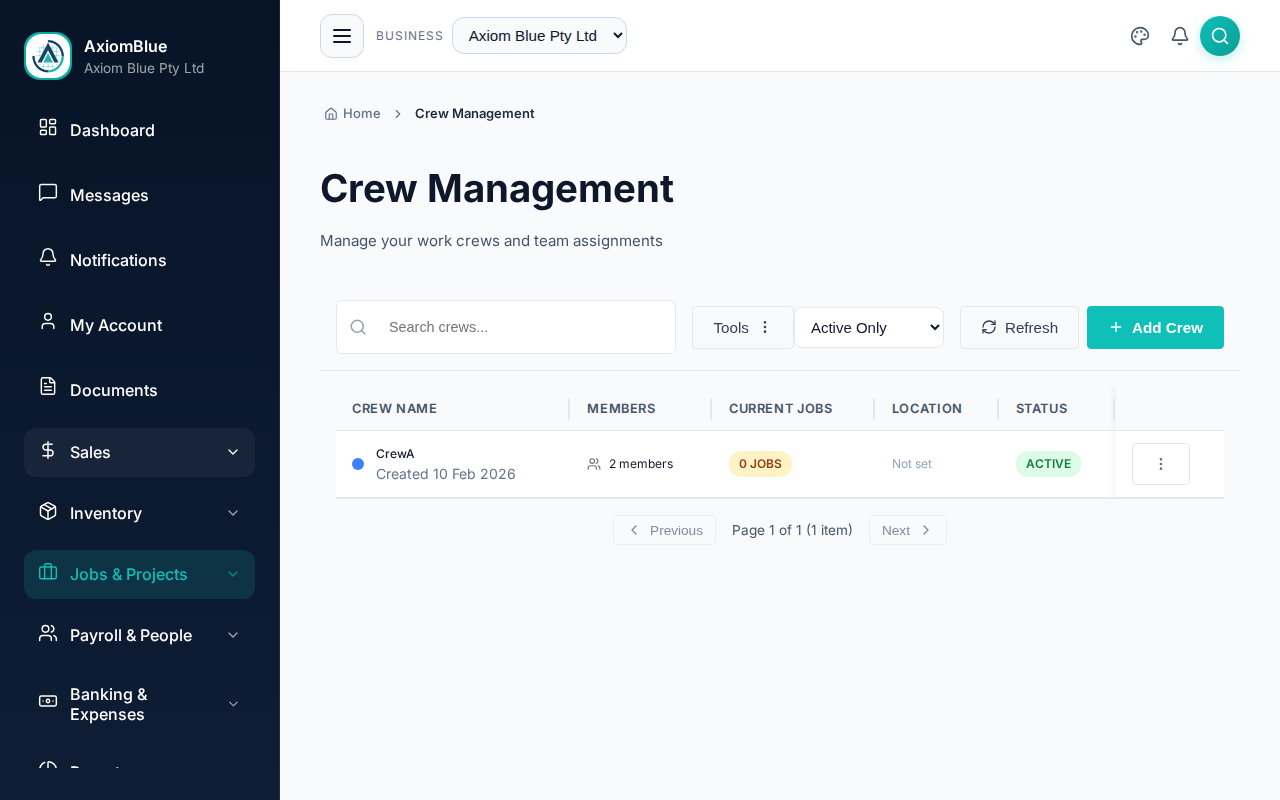The image size is (1280, 800).
Task: Open My Account in sidebar
Action: click(139, 325)
